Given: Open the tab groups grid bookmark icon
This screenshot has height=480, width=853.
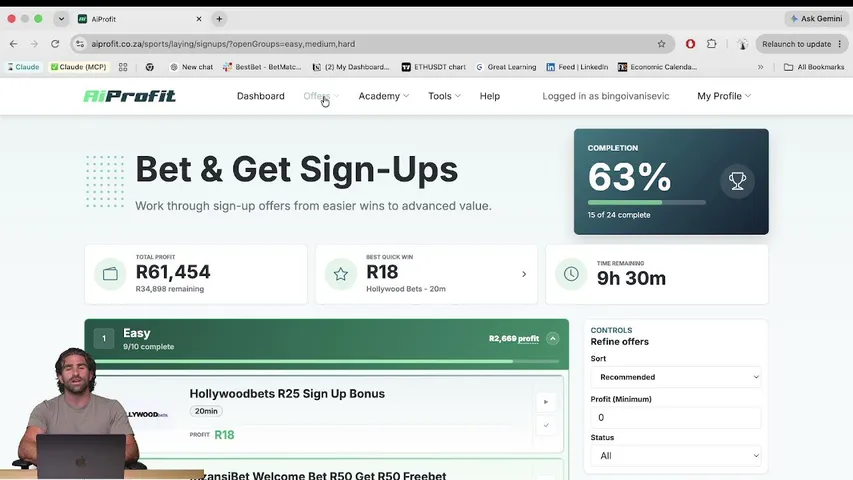Looking at the screenshot, I should pyautogui.click(x=123, y=67).
